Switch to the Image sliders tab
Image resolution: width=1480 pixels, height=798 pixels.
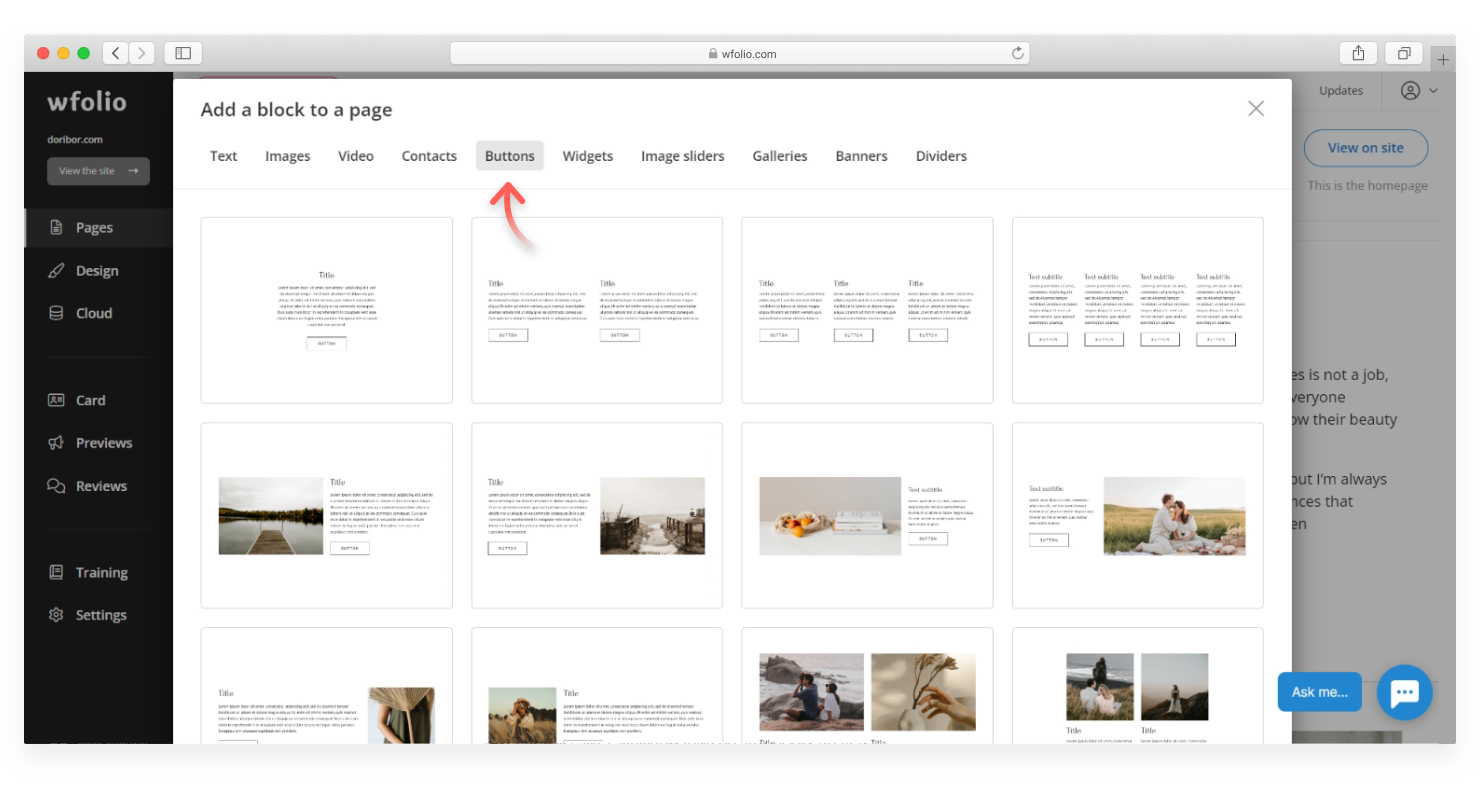pos(683,156)
